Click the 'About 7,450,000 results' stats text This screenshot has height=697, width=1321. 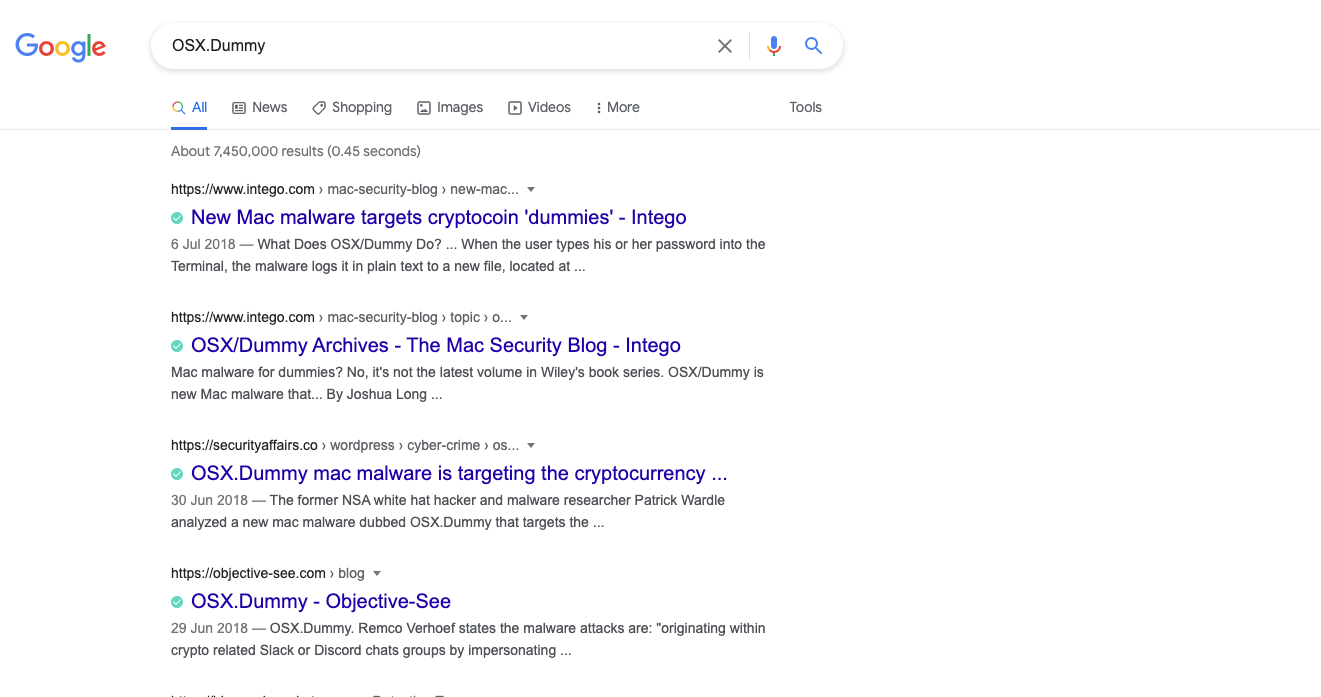pos(296,152)
